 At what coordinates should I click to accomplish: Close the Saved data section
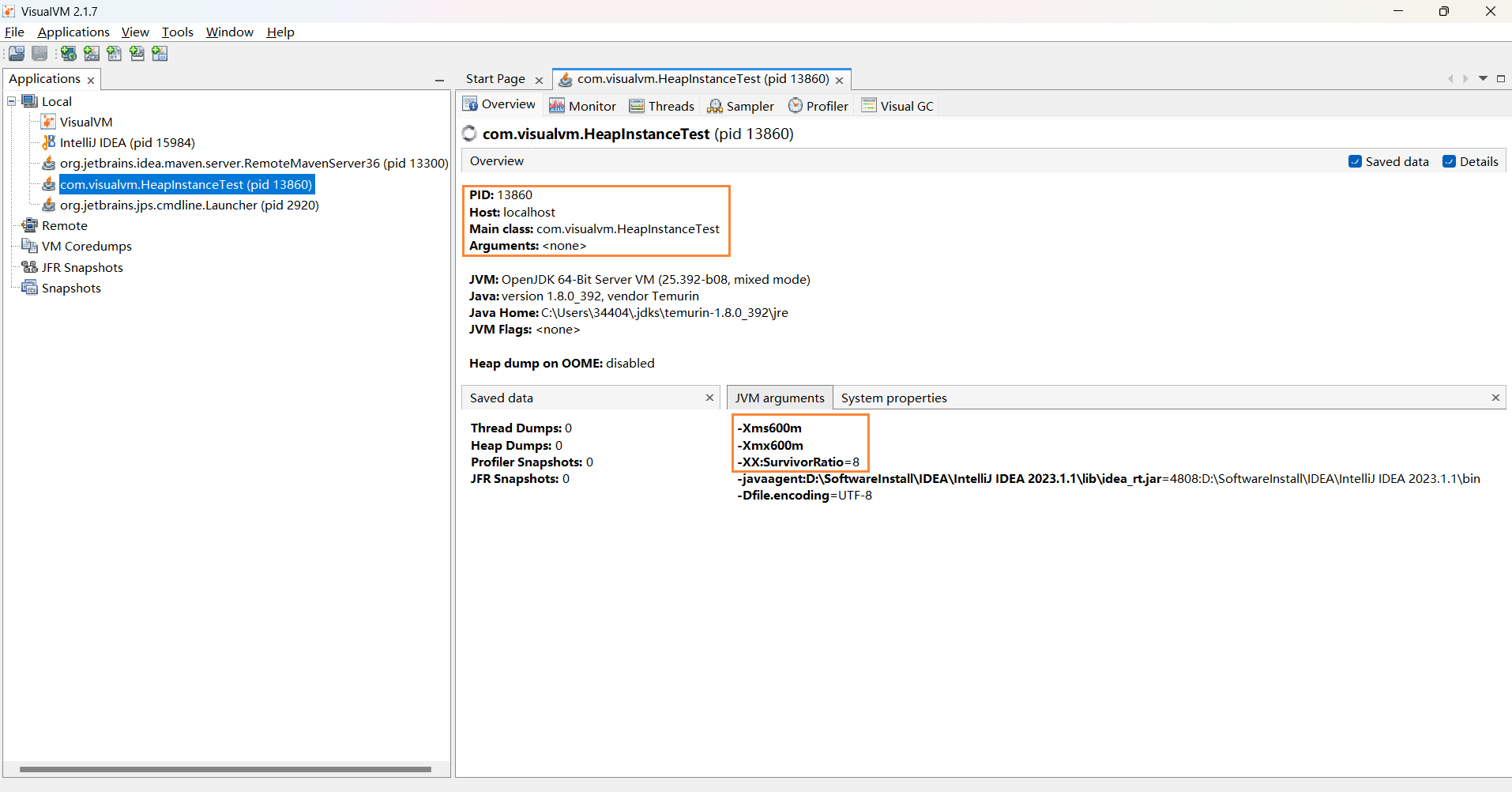[x=709, y=398]
